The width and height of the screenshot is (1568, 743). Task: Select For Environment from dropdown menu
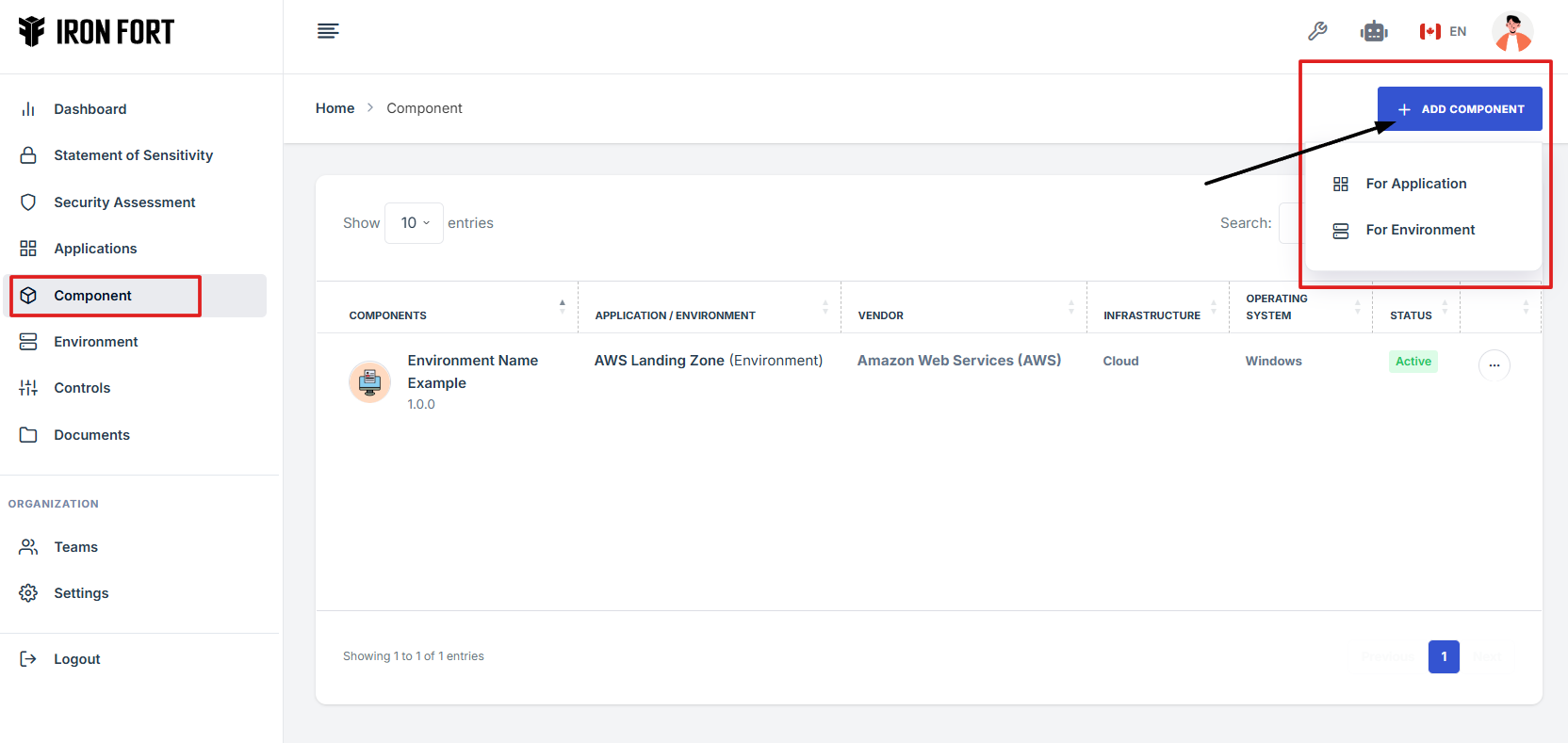[x=1419, y=230]
